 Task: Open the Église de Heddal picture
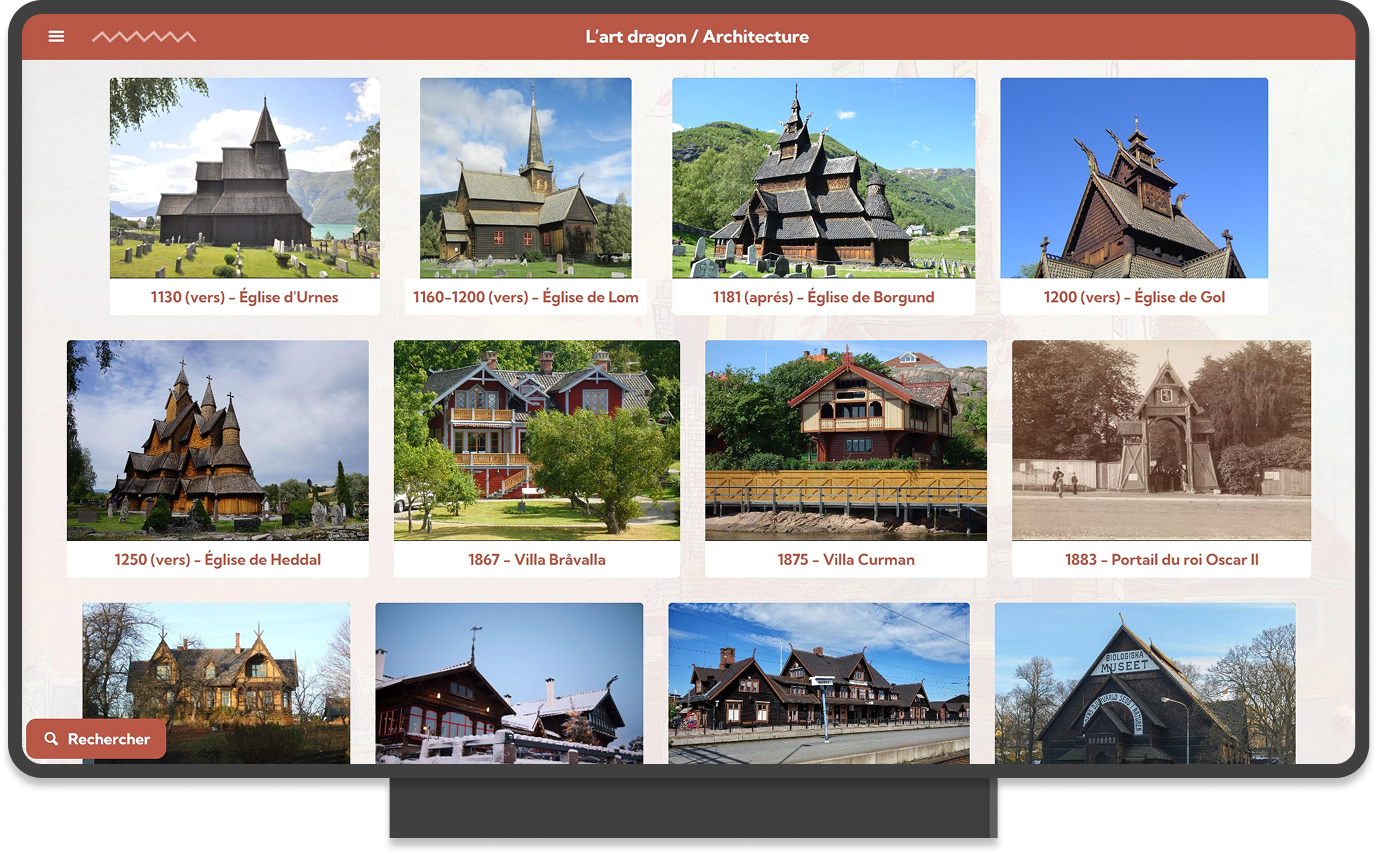tap(217, 440)
